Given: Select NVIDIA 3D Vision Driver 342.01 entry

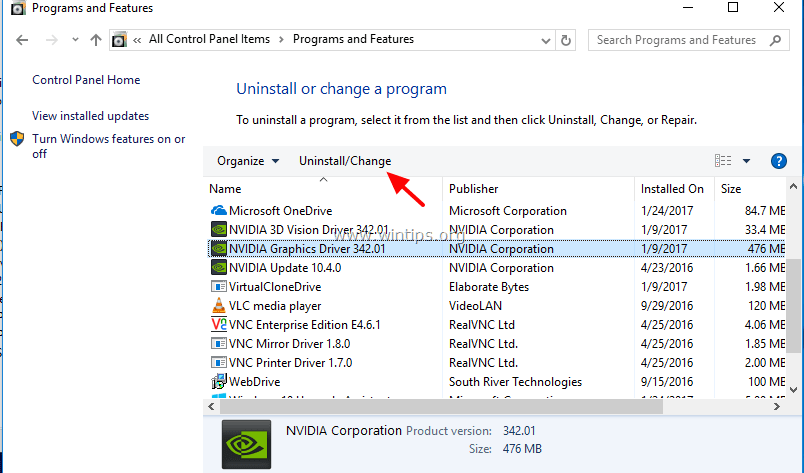Looking at the screenshot, I should tap(309, 230).
